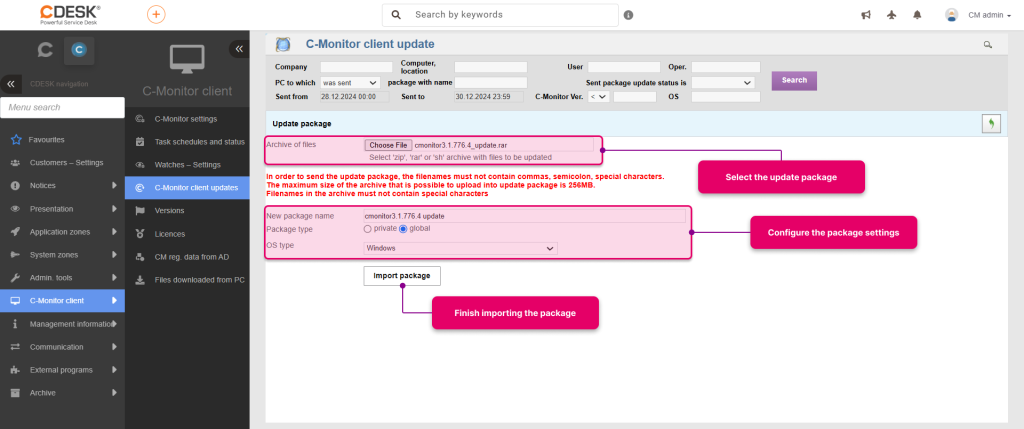This screenshot has width=1024, height=429.
Task: Open the megaphone announcements icon
Action: 866,14
